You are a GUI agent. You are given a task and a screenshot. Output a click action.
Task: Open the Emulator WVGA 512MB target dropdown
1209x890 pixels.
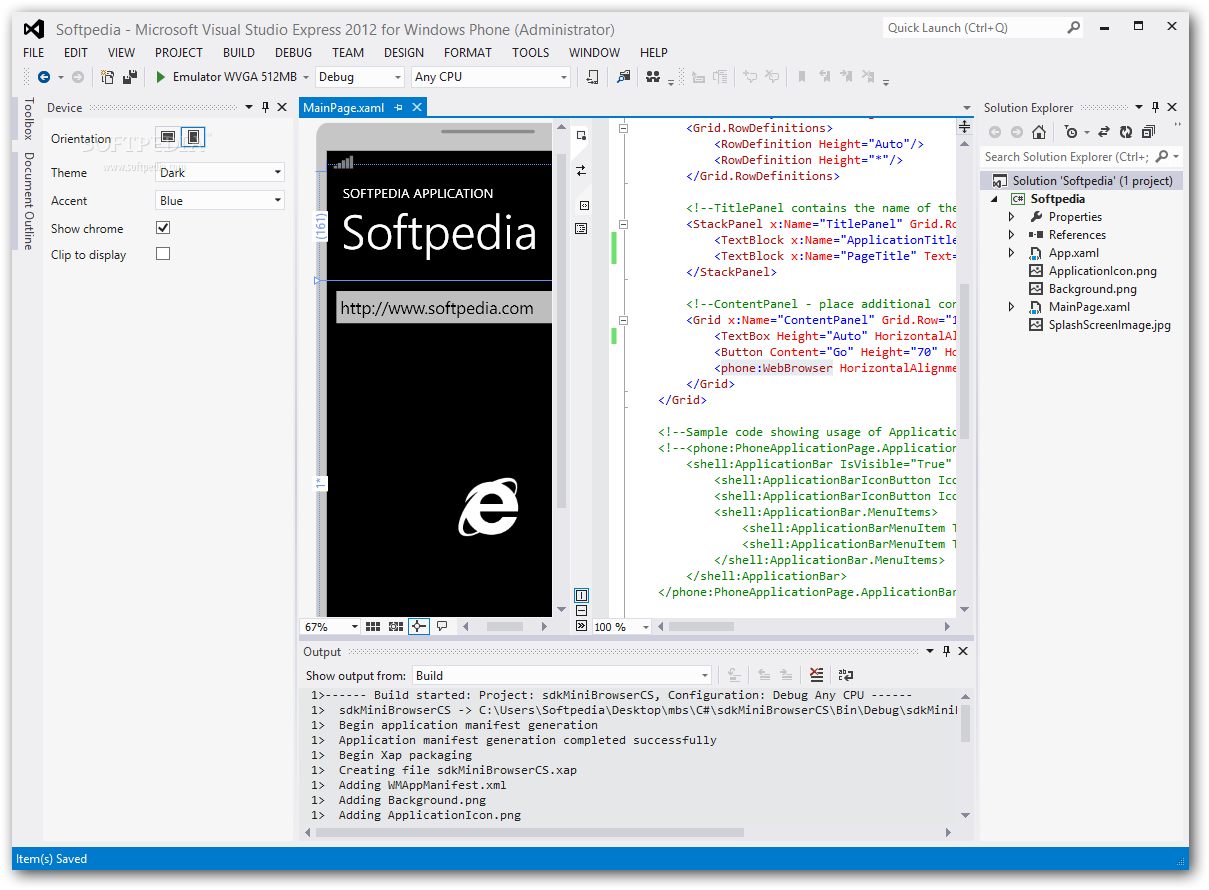tap(304, 77)
